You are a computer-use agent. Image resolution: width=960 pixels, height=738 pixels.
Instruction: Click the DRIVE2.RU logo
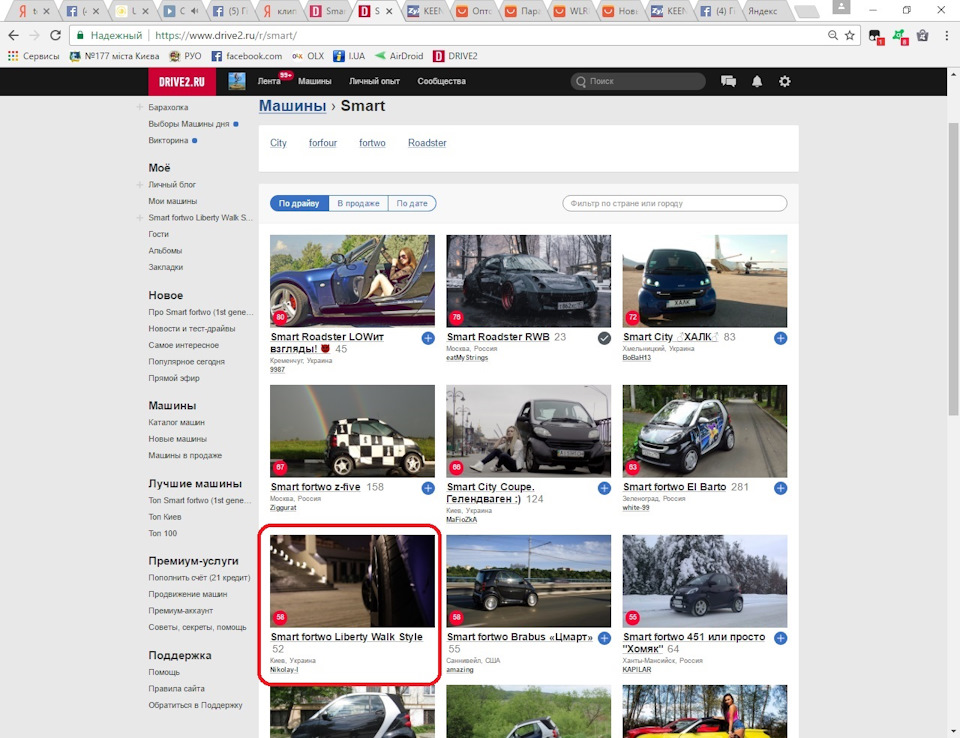pyautogui.click(x=182, y=81)
